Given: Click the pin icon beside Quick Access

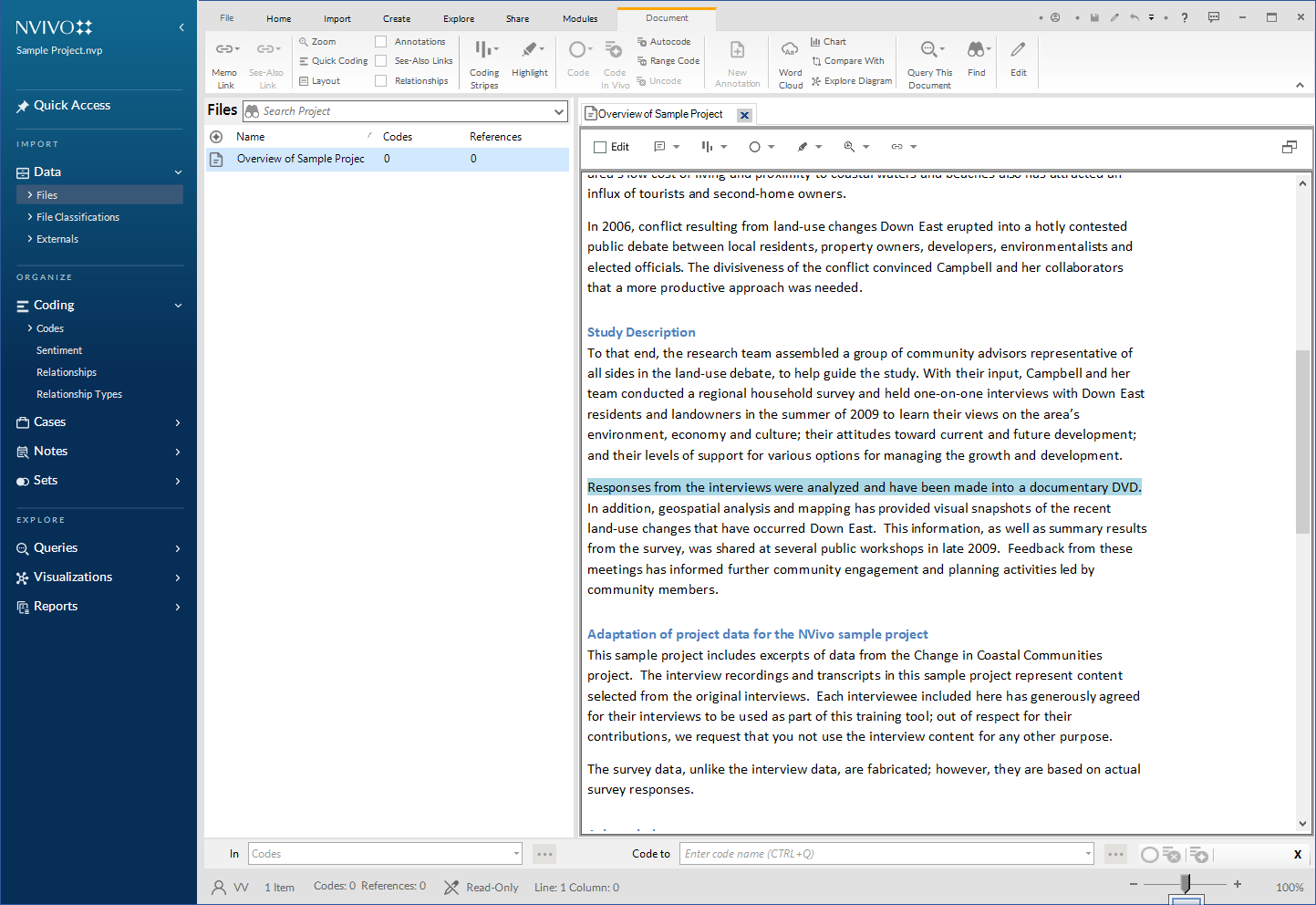Looking at the screenshot, I should [x=23, y=107].
